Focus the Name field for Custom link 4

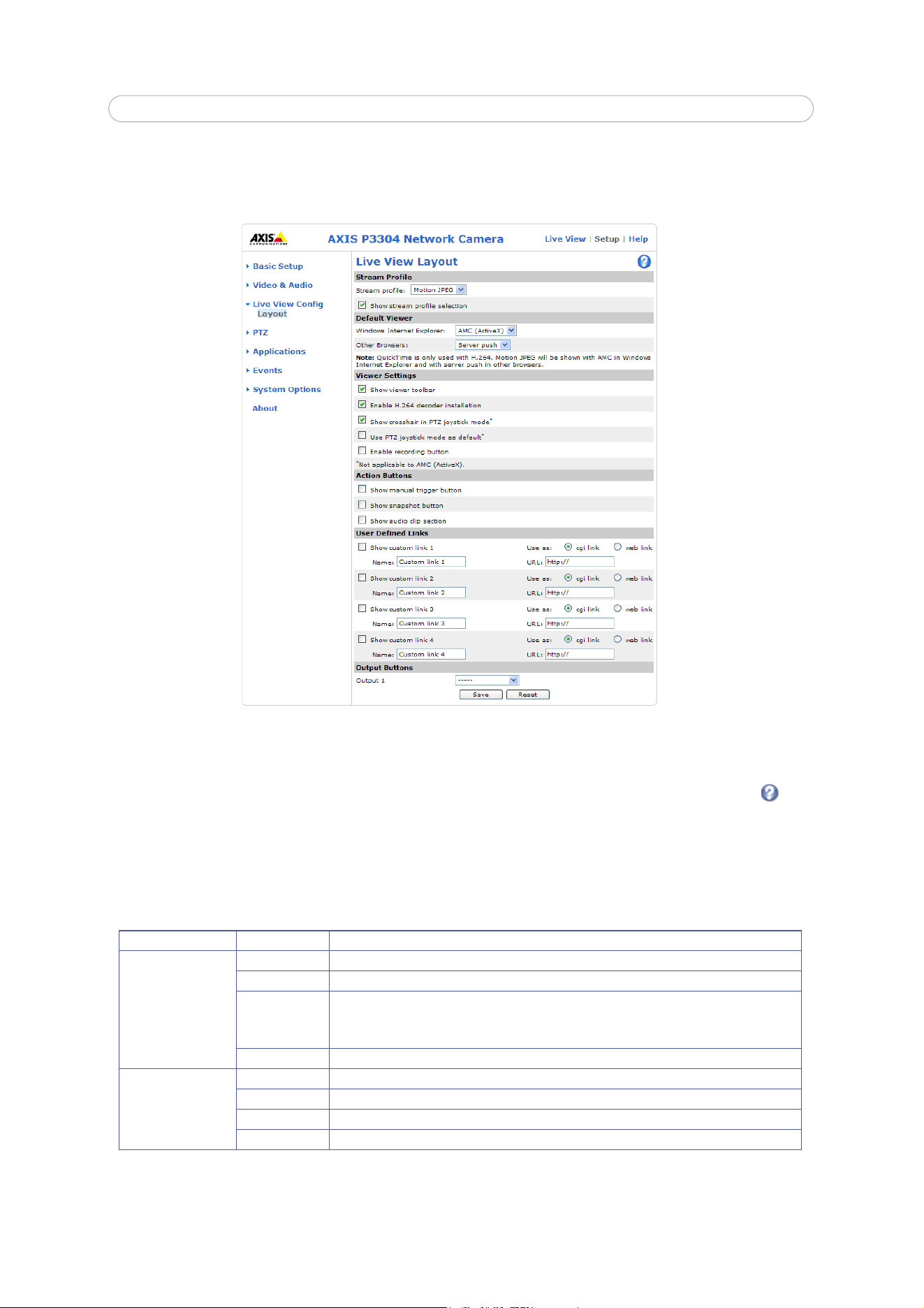pyautogui.click(x=431, y=654)
